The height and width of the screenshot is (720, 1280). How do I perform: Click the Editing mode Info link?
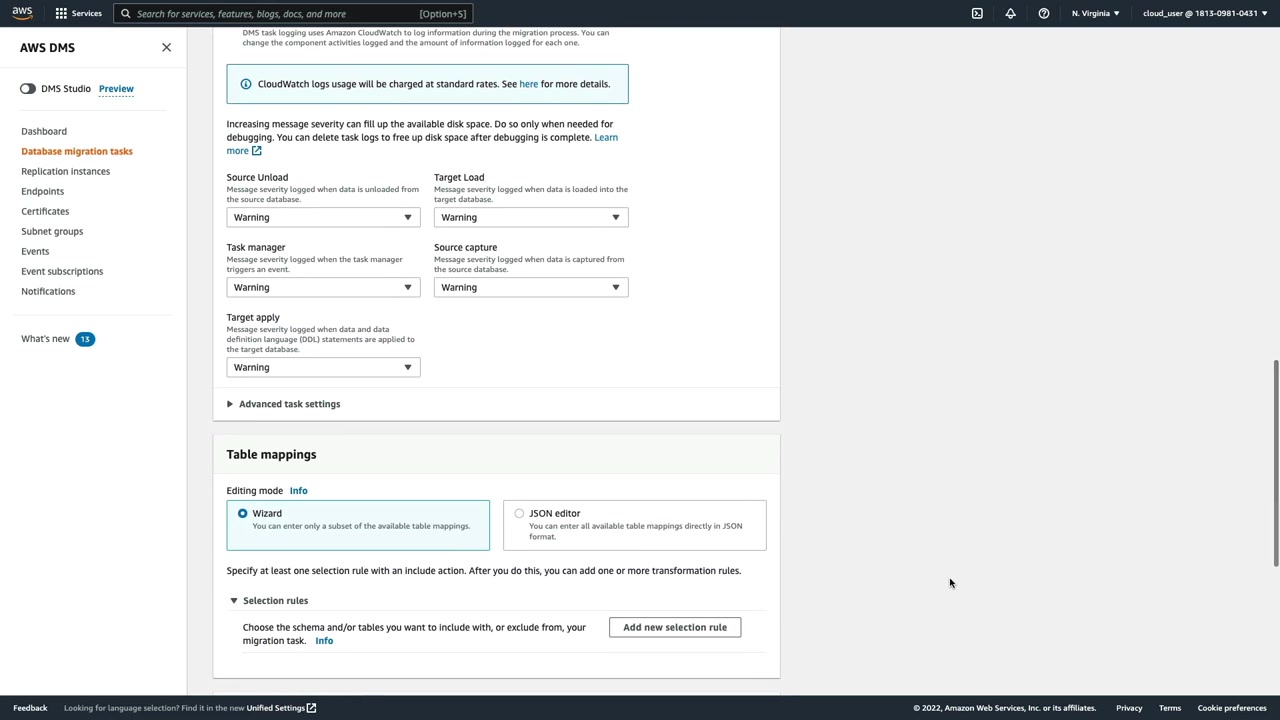(298, 491)
